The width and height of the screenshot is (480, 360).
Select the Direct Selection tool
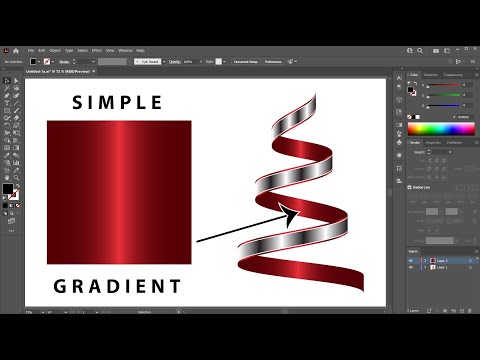click(x=16, y=81)
